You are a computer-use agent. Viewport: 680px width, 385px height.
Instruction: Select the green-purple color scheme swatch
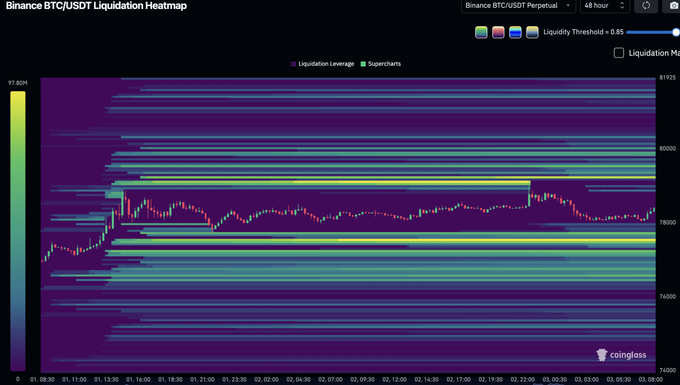point(481,32)
